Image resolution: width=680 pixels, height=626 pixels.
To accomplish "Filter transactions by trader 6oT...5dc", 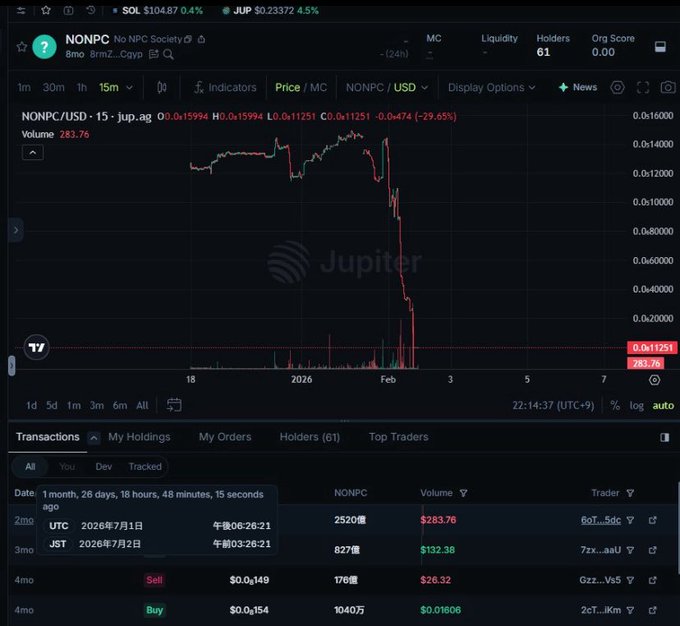I will pyautogui.click(x=631, y=520).
